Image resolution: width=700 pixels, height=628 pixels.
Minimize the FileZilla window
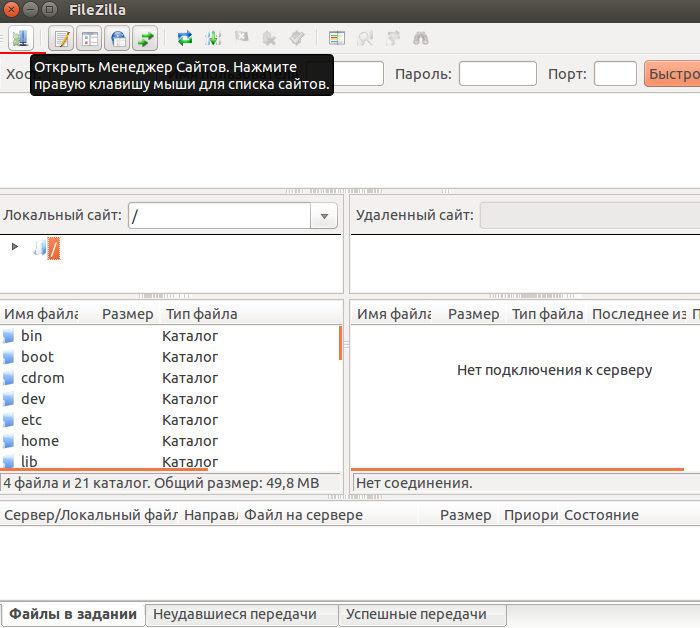point(30,9)
